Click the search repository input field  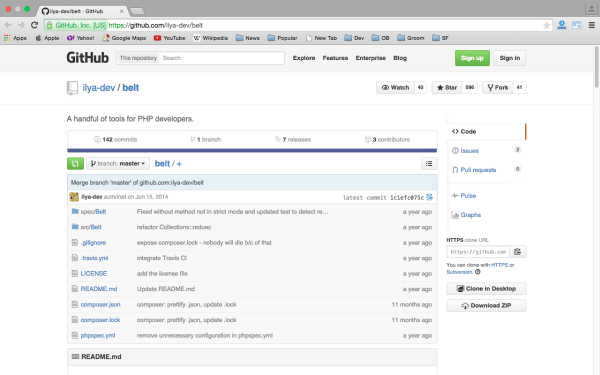coord(222,58)
